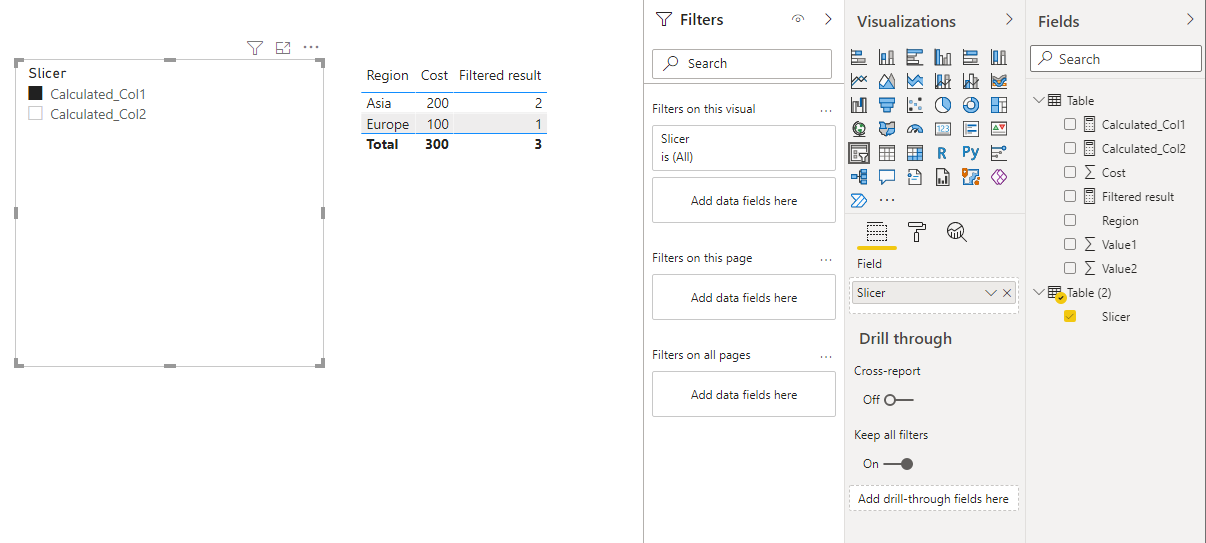Open the slicer visual More options ellipsis
The image size is (1206, 543).
pyautogui.click(x=311, y=47)
